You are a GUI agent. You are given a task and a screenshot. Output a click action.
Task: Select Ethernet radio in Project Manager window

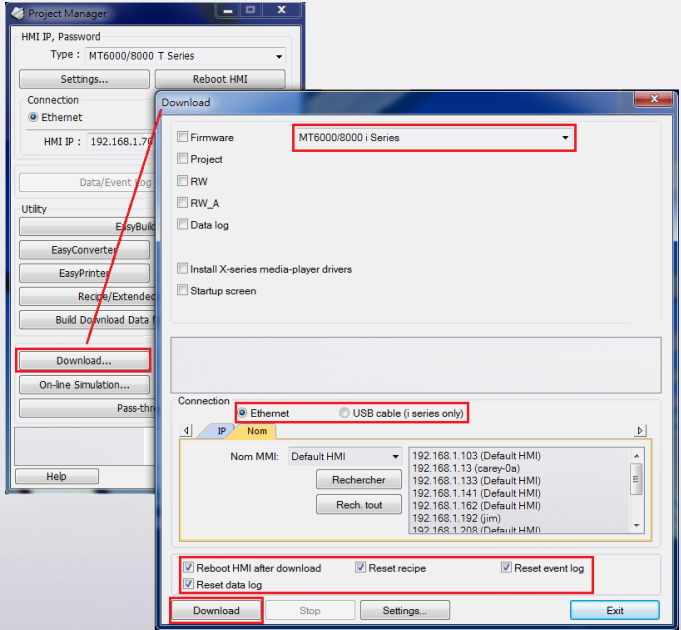point(33,117)
